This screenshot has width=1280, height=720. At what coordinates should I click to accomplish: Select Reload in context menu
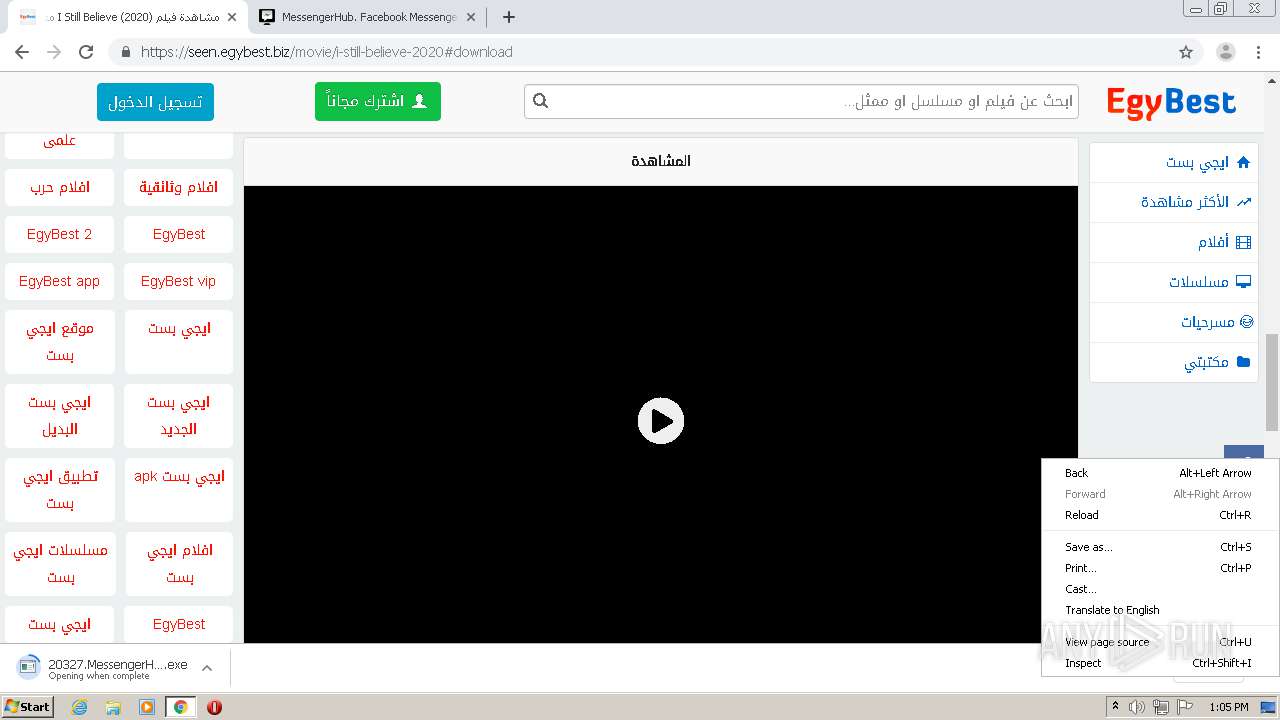[x=1158, y=515]
